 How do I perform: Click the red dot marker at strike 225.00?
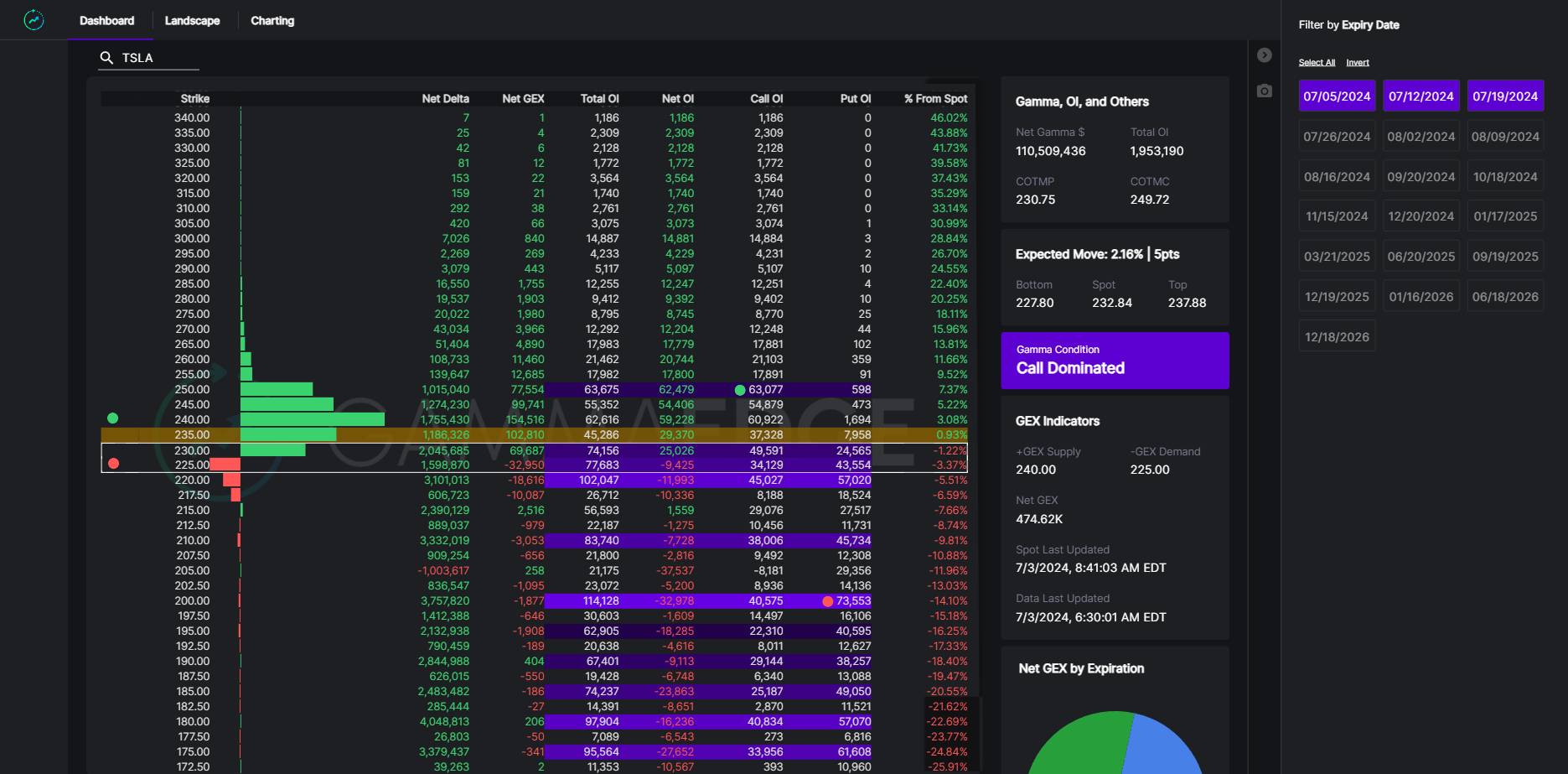[x=114, y=464]
